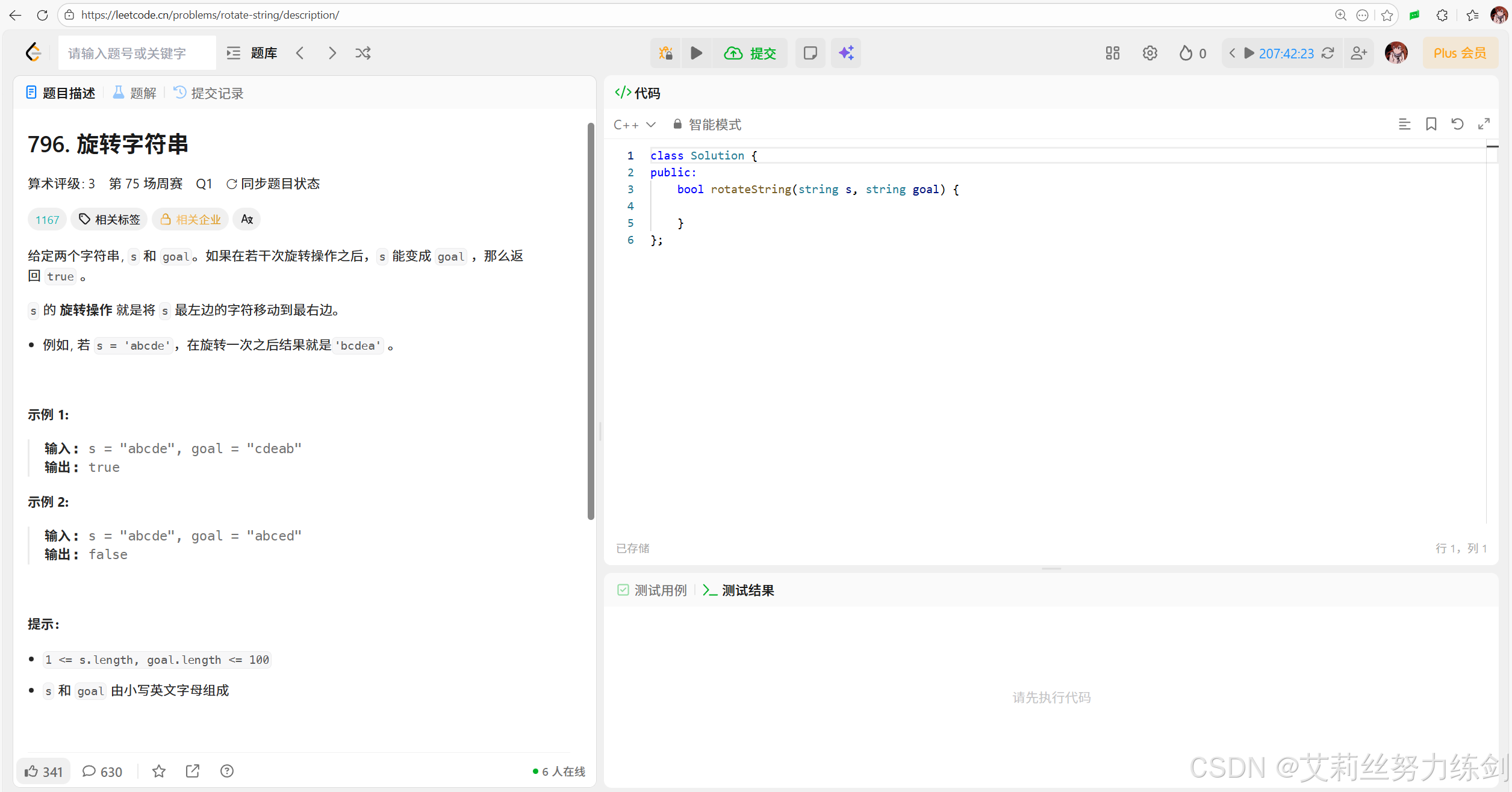Focus the problem search input field
Viewport: 1512px width, 792px height.
click(137, 53)
